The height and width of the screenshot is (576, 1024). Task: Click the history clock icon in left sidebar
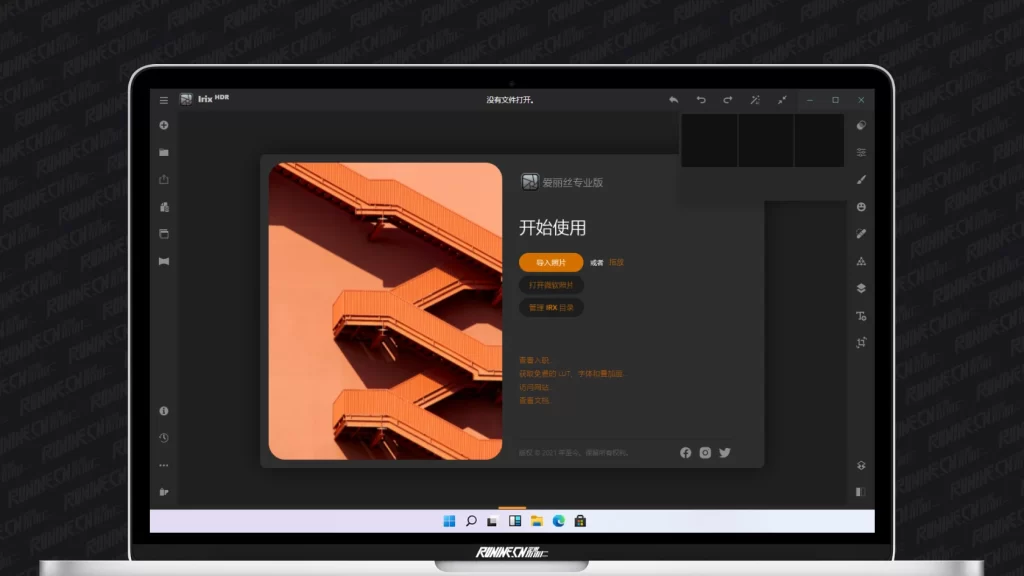coord(163,437)
